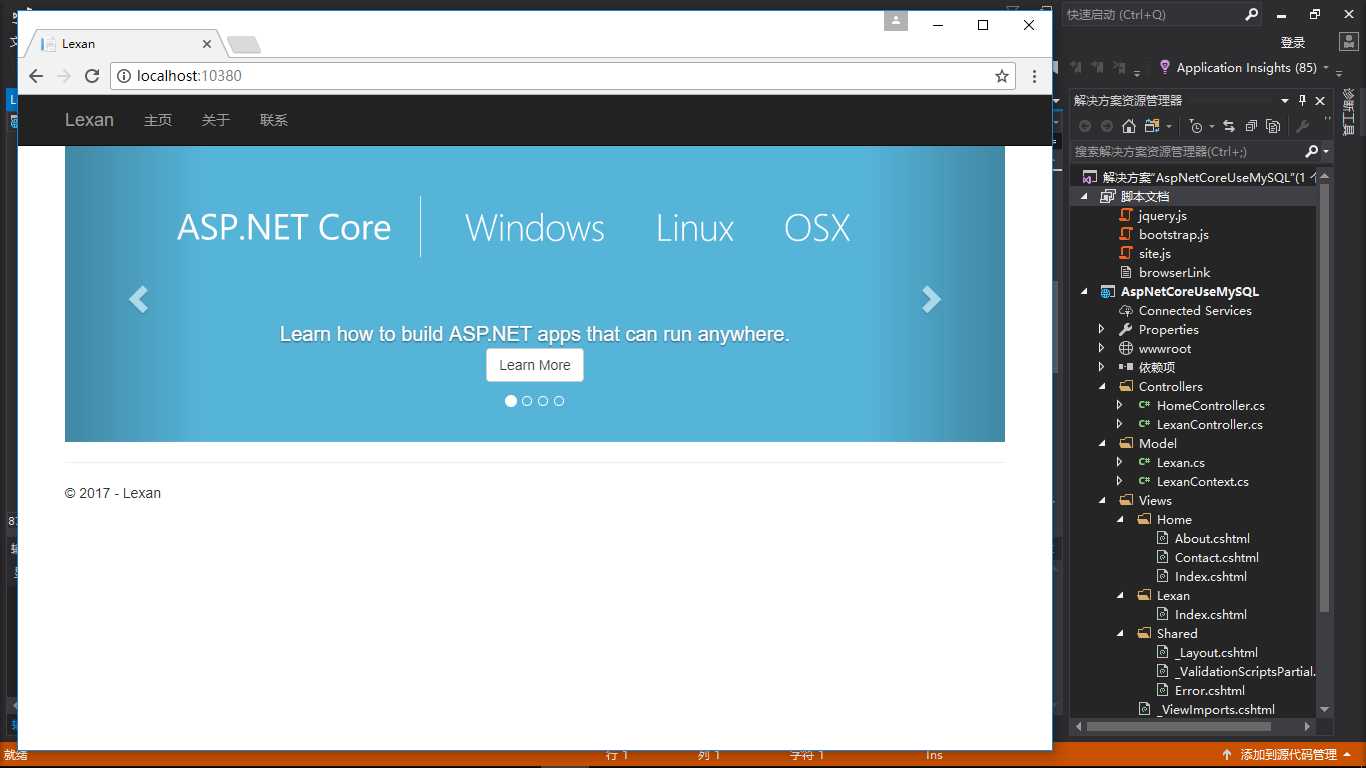Click Solution Explorer Home icon
Viewport: 1366px width, 768px height.
coord(1129,126)
